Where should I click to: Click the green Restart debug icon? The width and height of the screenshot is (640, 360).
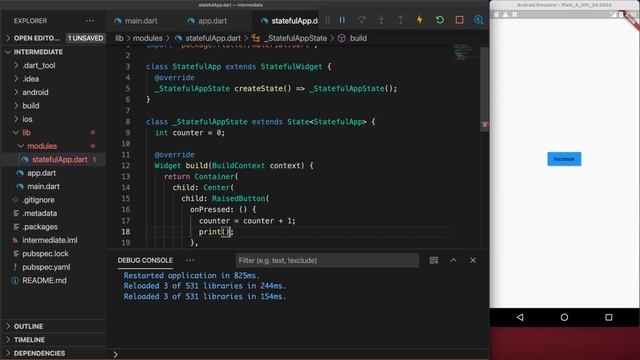click(440, 20)
